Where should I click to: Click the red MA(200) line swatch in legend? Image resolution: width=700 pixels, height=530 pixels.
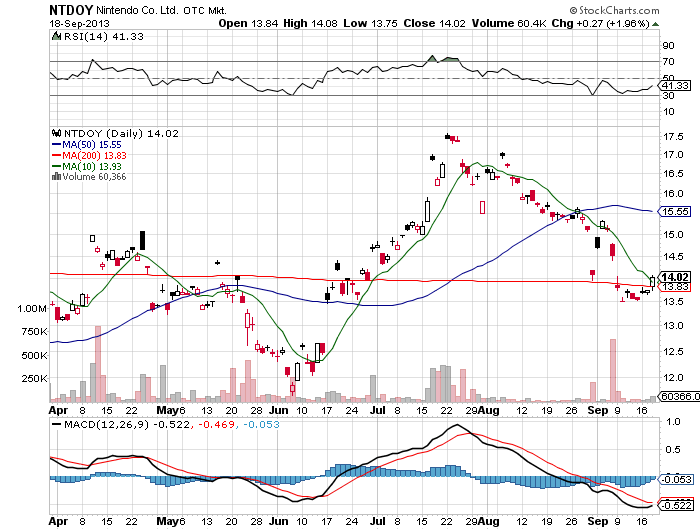[x=56, y=155]
